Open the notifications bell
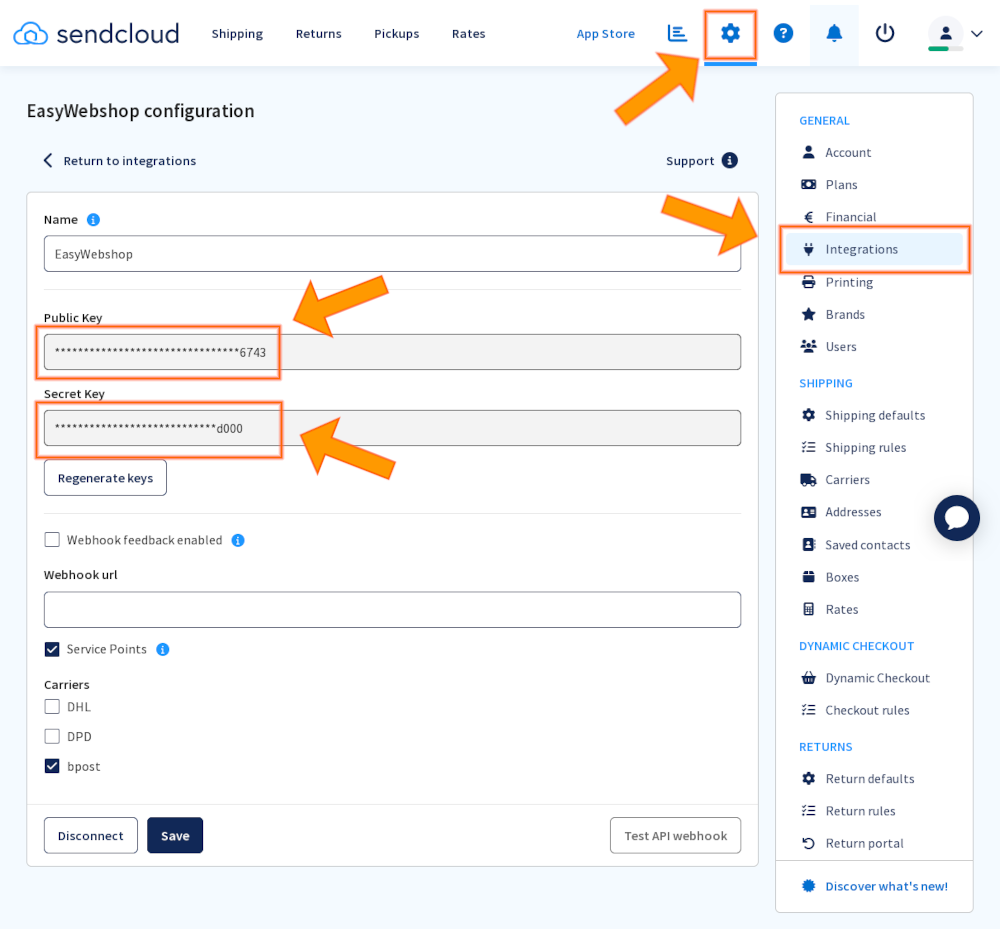1000x929 pixels. tap(834, 33)
